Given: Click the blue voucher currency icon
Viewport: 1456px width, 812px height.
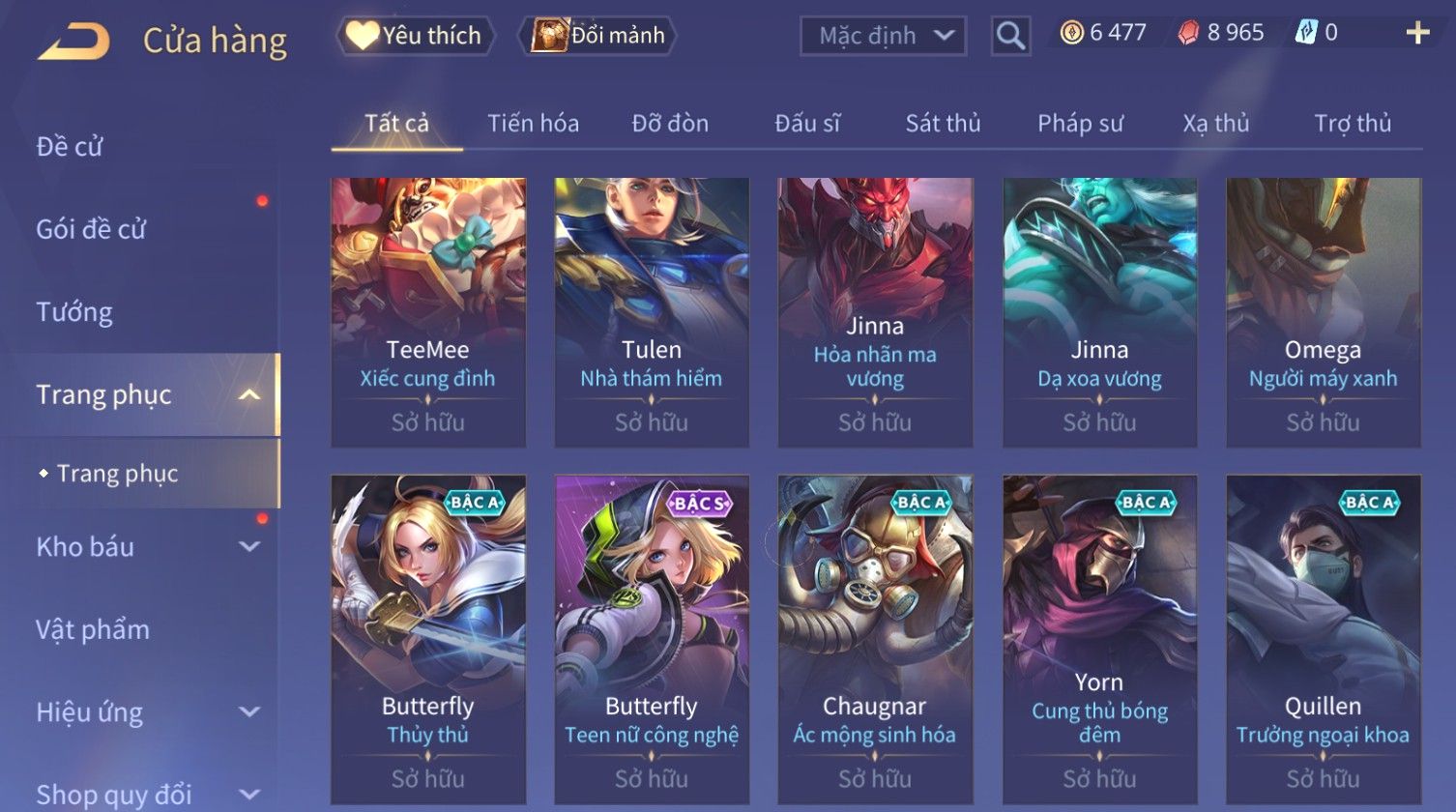Looking at the screenshot, I should click(1306, 33).
